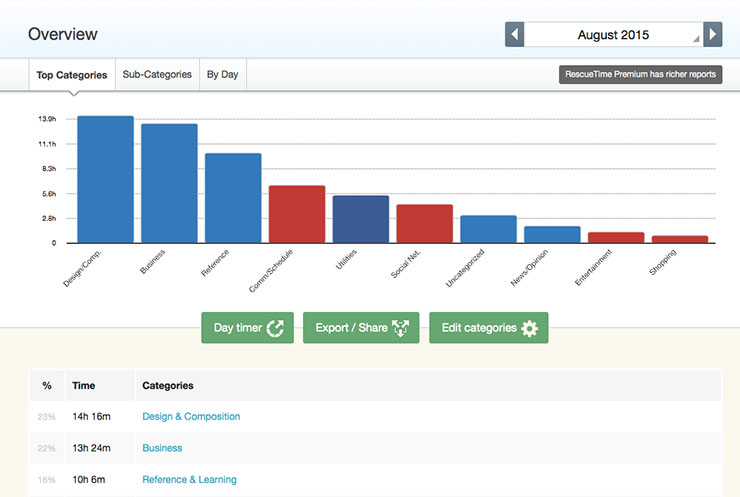
Task: Open the Business category link
Action: [x=162, y=448]
